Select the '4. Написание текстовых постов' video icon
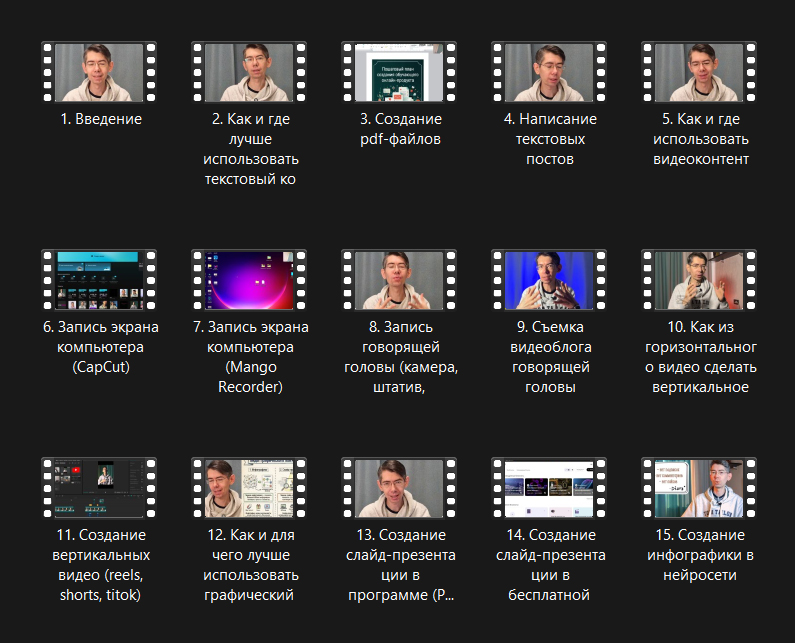Screen dimensions: 795x643 (x=549, y=72)
